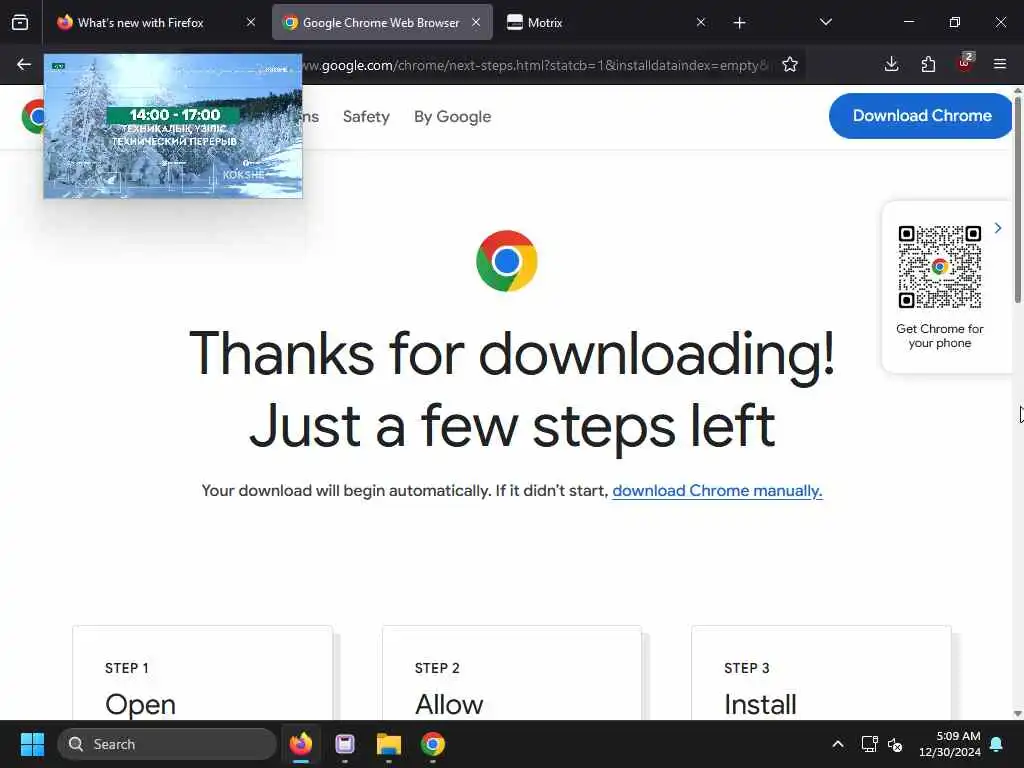Click the download Chrome manually link
1024x768 pixels.
717,490
